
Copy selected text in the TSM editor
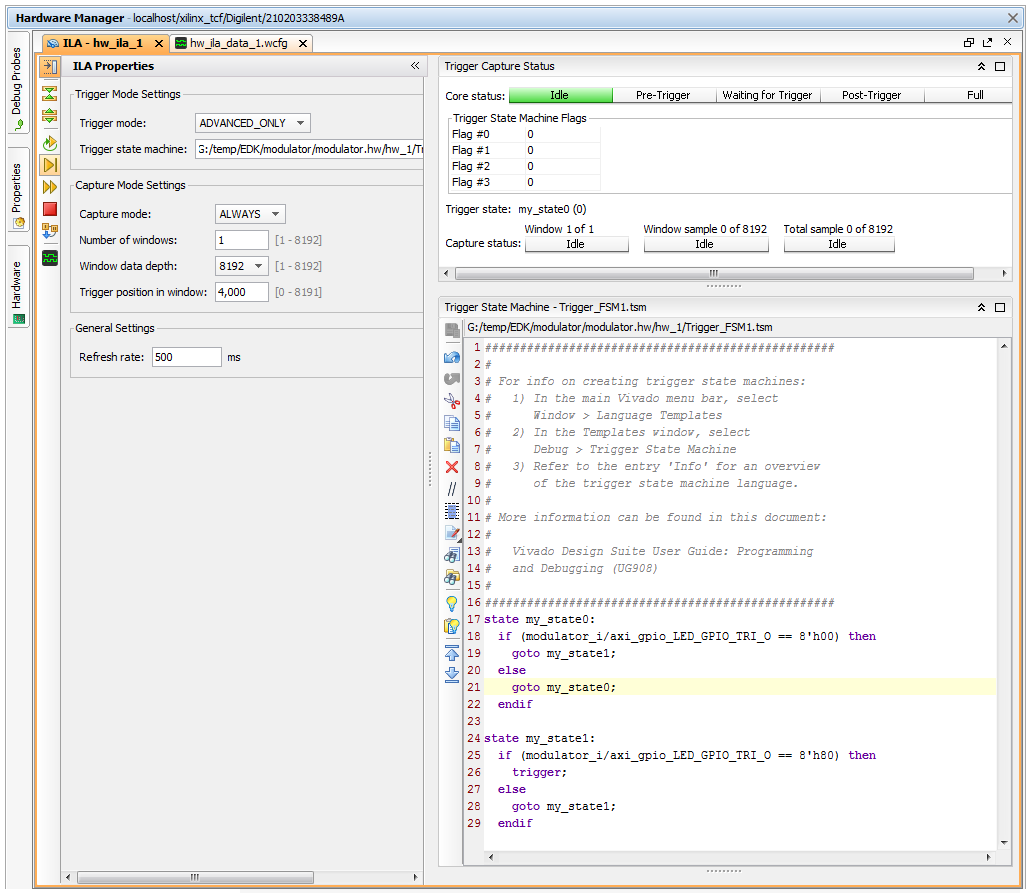coord(452,423)
